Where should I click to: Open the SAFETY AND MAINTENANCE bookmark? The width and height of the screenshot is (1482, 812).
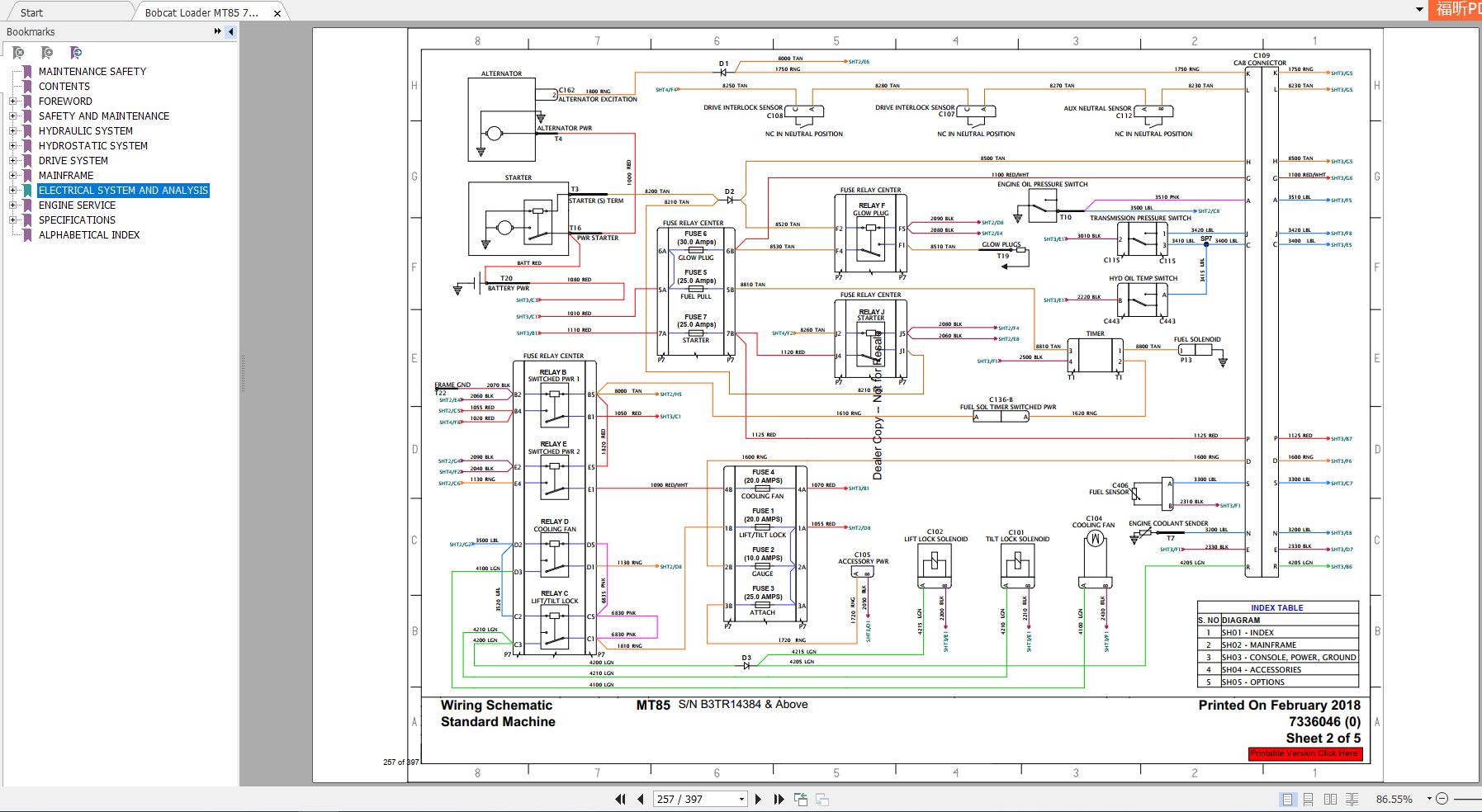[104, 116]
